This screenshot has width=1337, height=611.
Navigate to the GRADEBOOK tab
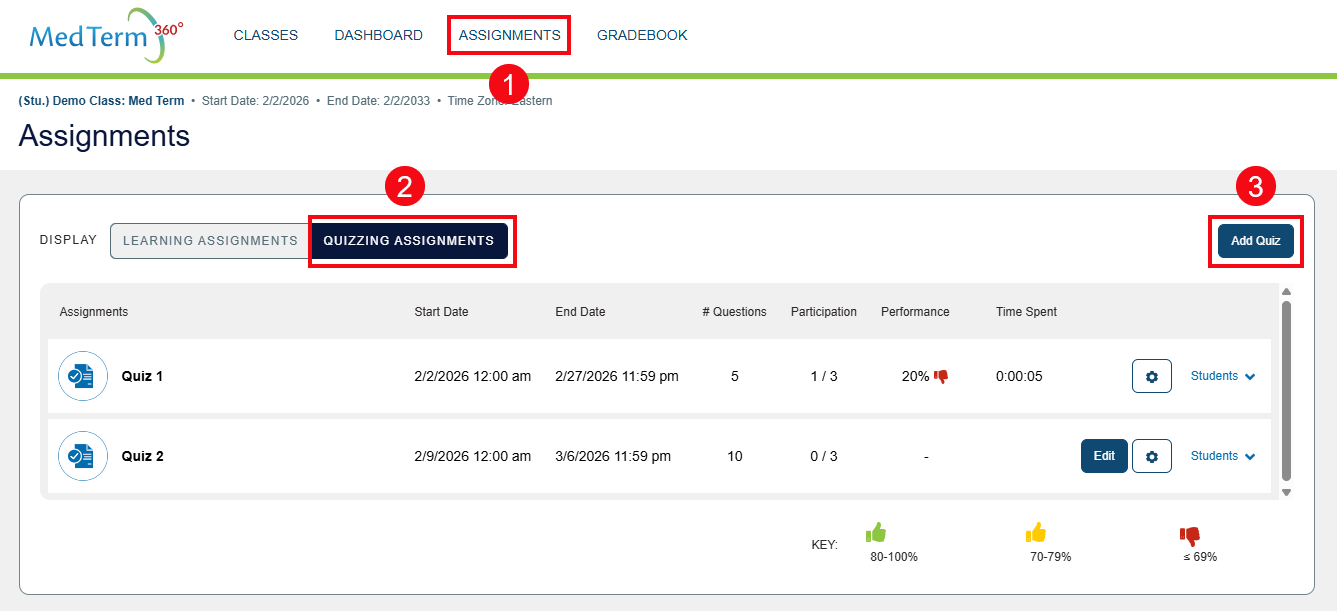pos(641,34)
